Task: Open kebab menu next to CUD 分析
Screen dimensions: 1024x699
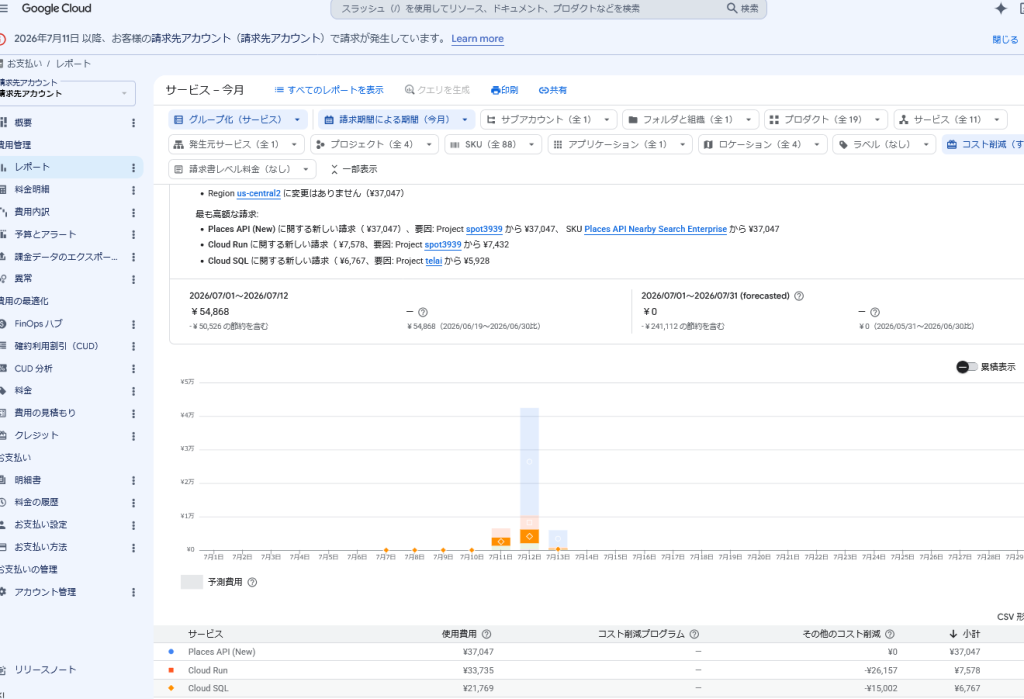Action: point(133,369)
